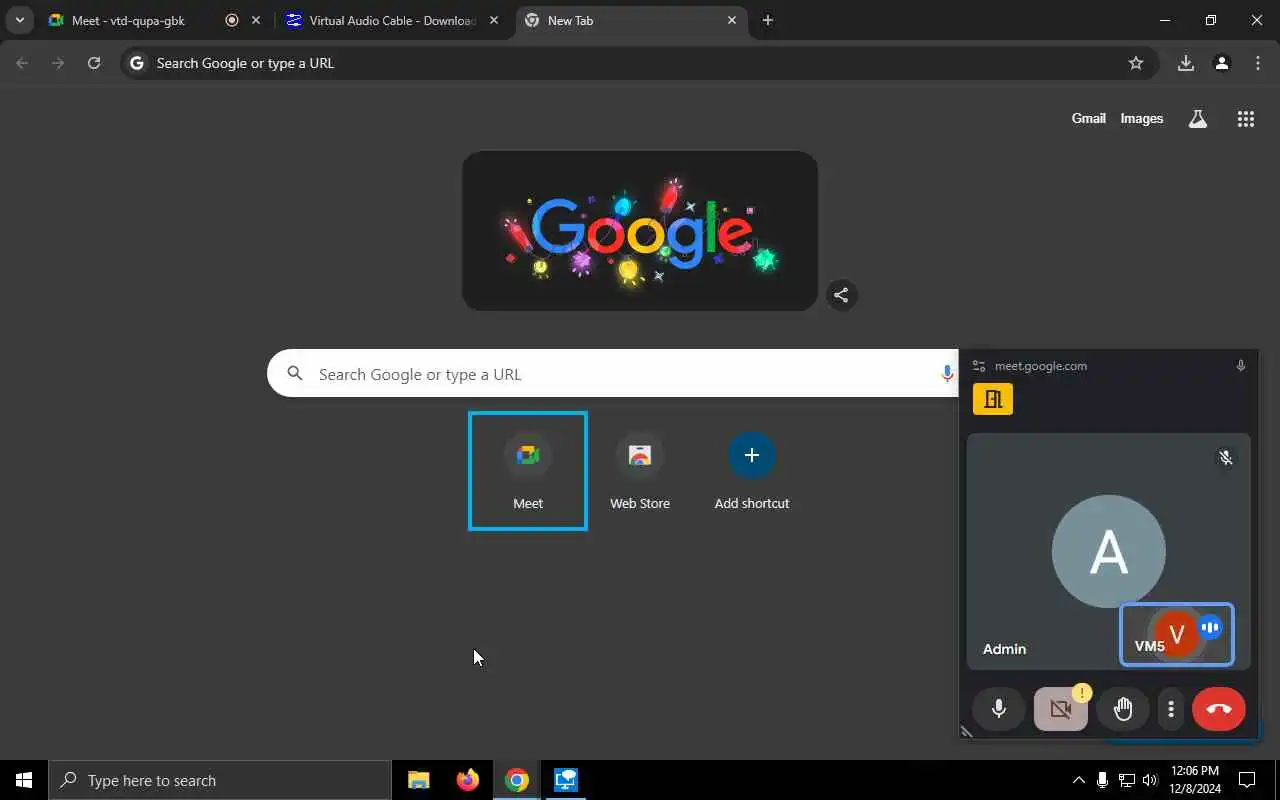Click the microphone indicator in Meet mini-window header

pos(1240,366)
